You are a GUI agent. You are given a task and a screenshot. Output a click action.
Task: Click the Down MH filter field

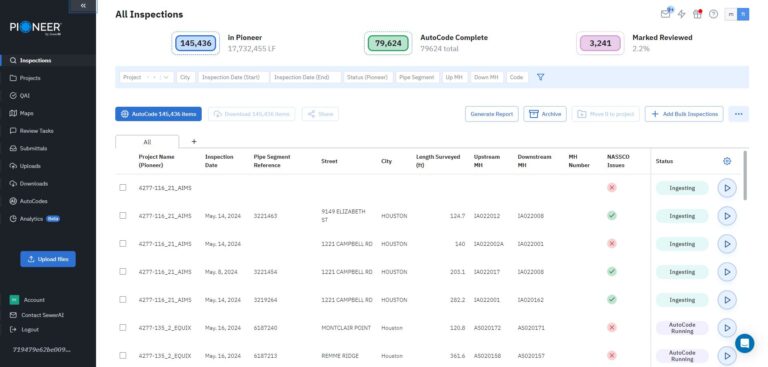[487, 77]
